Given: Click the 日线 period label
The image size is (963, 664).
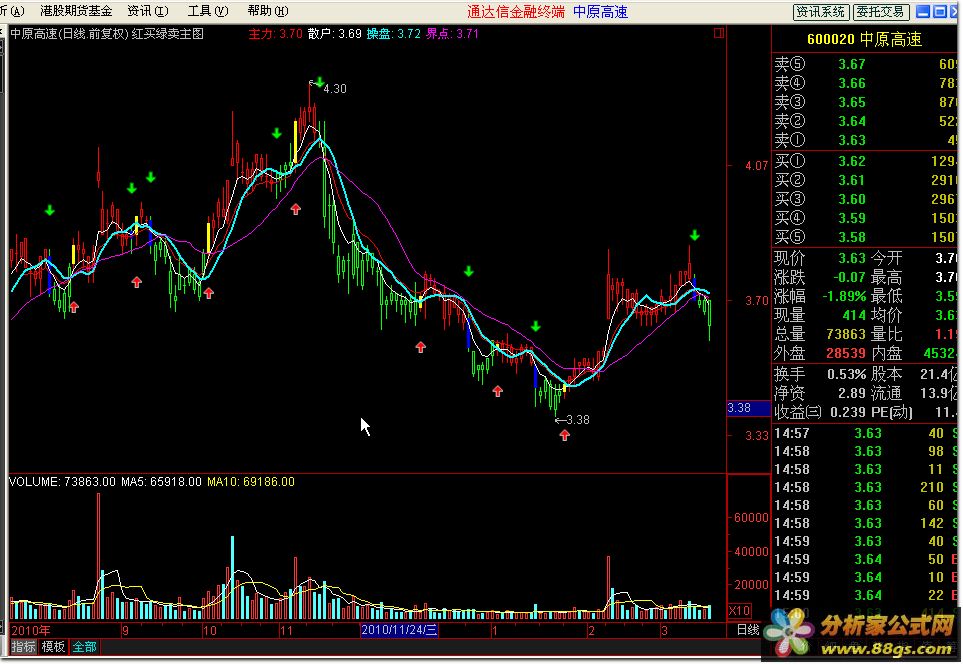Looking at the screenshot, I should pyautogui.click(x=747, y=630).
